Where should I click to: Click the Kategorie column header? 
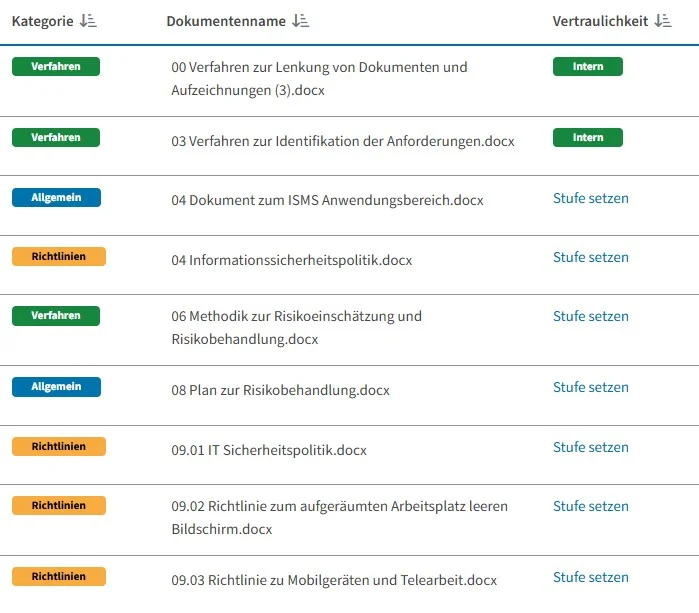pyautogui.click(x=42, y=21)
